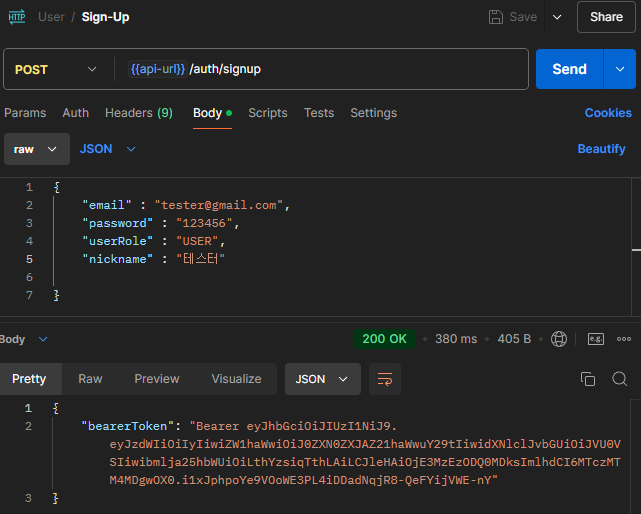This screenshot has width=641, height=514.
Task: Click the copy response icon
Action: click(588, 379)
